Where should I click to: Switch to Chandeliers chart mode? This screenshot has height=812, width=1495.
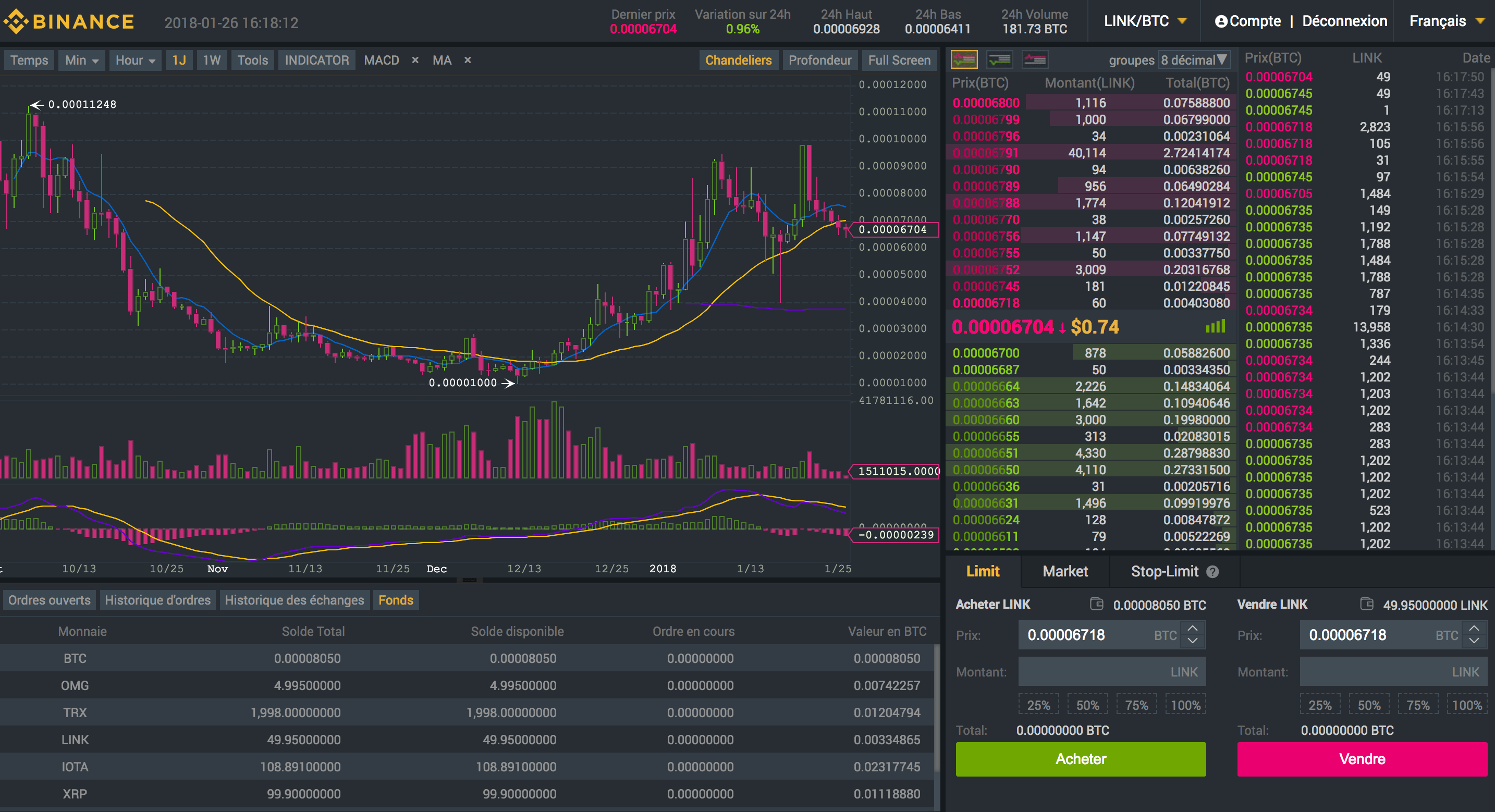[x=738, y=60]
